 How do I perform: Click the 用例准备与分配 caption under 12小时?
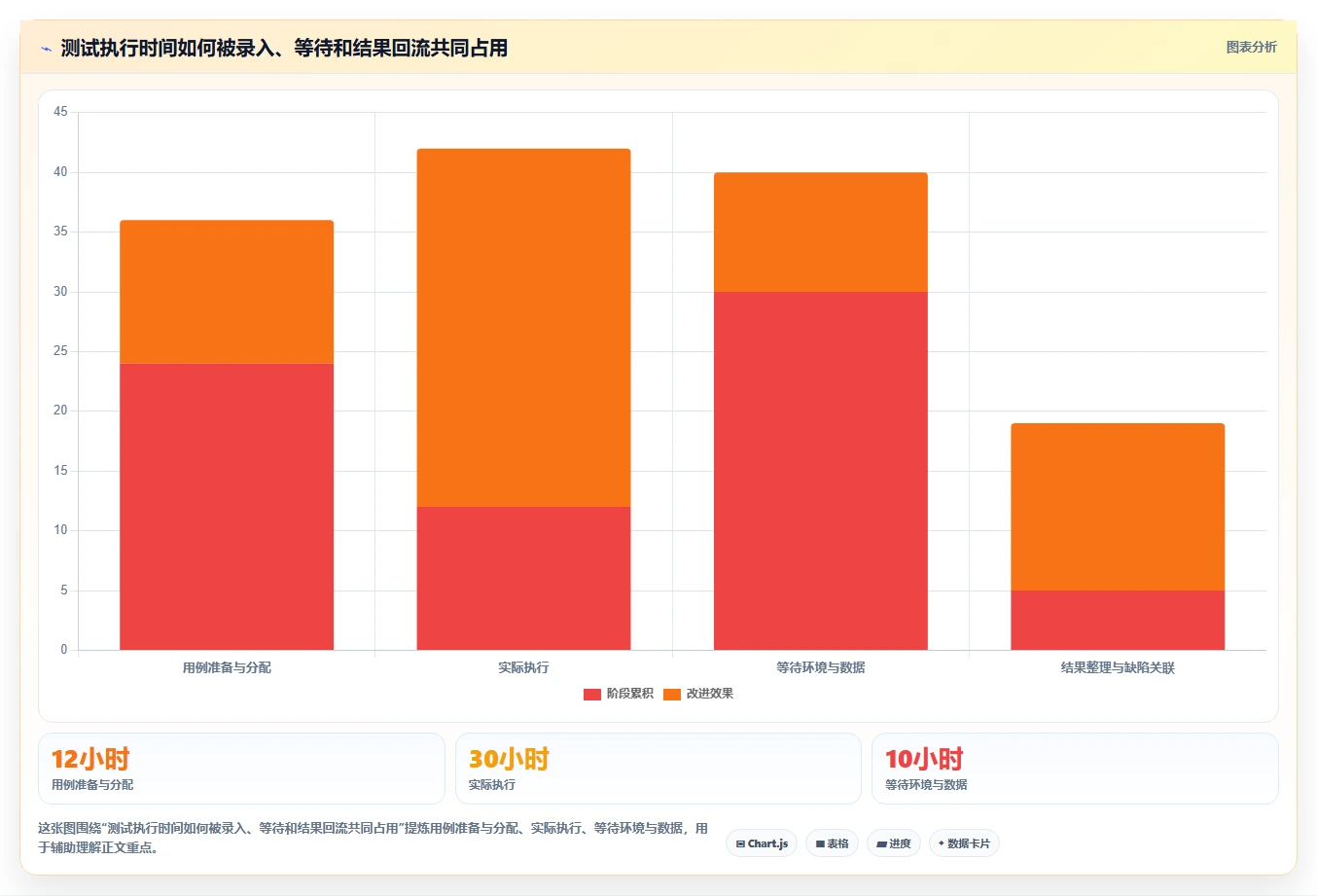[x=92, y=784]
